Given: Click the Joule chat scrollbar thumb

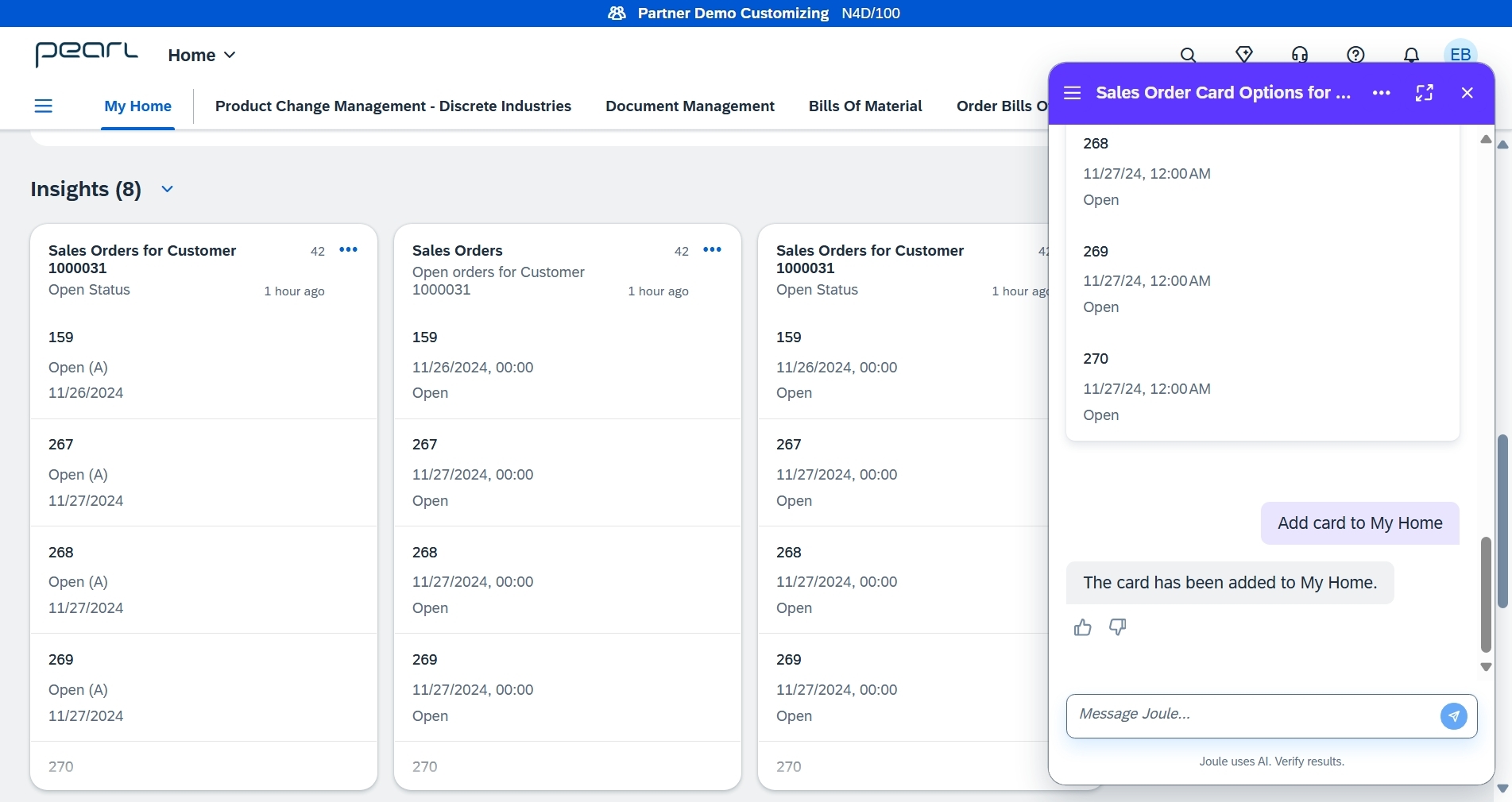Looking at the screenshot, I should click(x=1486, y=594).
